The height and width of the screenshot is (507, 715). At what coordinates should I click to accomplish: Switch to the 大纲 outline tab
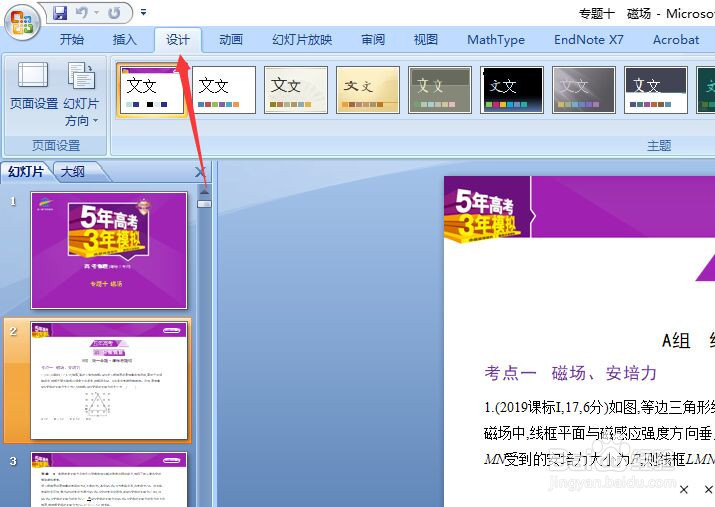(73, 172)
